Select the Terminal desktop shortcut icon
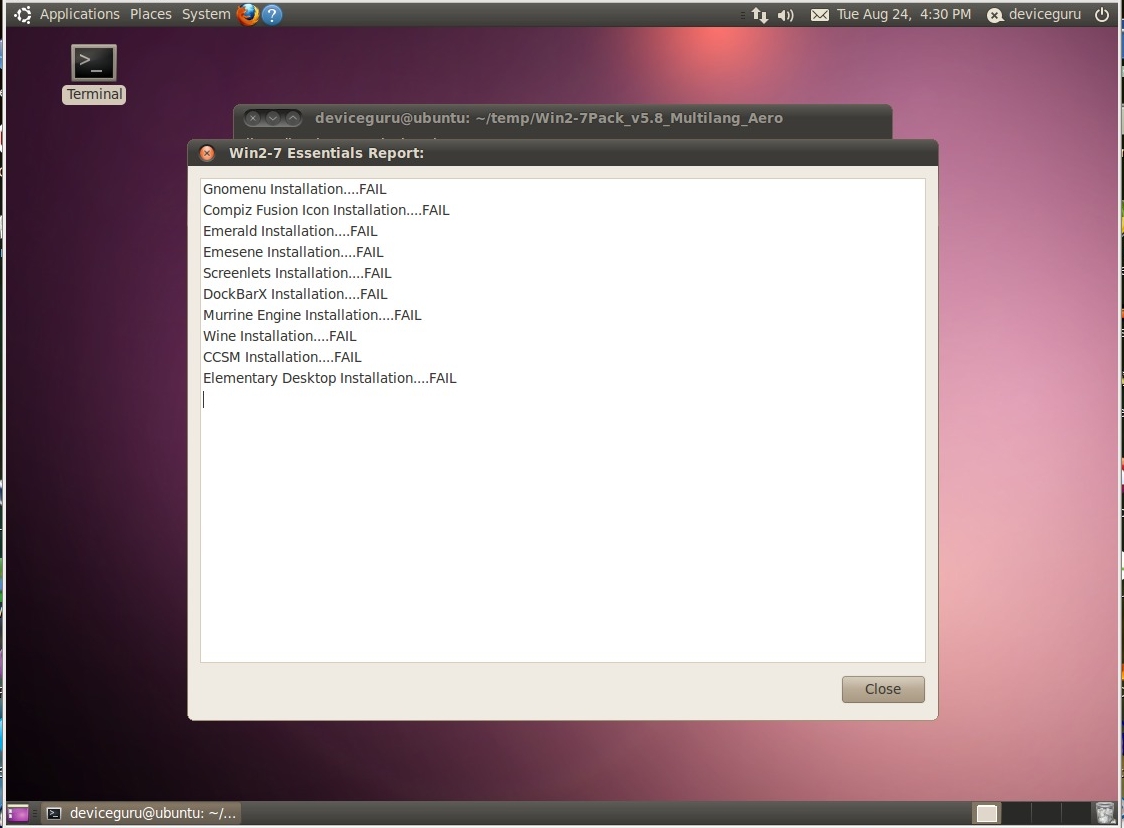1124x828 pixels. click(x=94, y=74)
